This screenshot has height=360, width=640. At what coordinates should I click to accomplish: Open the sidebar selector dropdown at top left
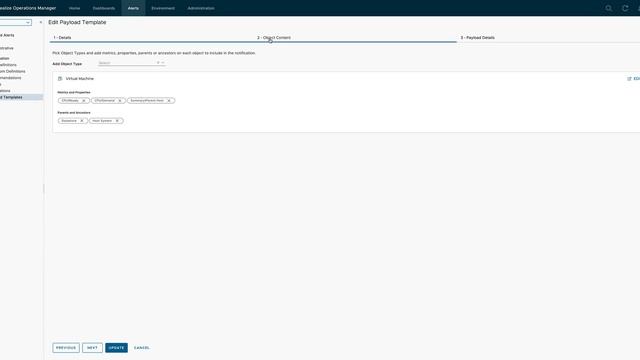pyautogui.click(x=15, y=22)
